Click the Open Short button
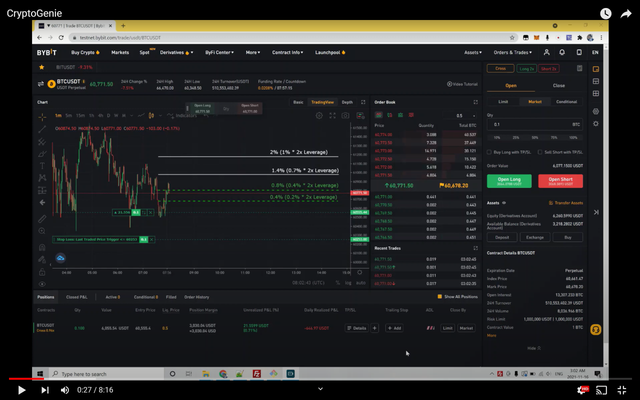 (x=560, y=181)
